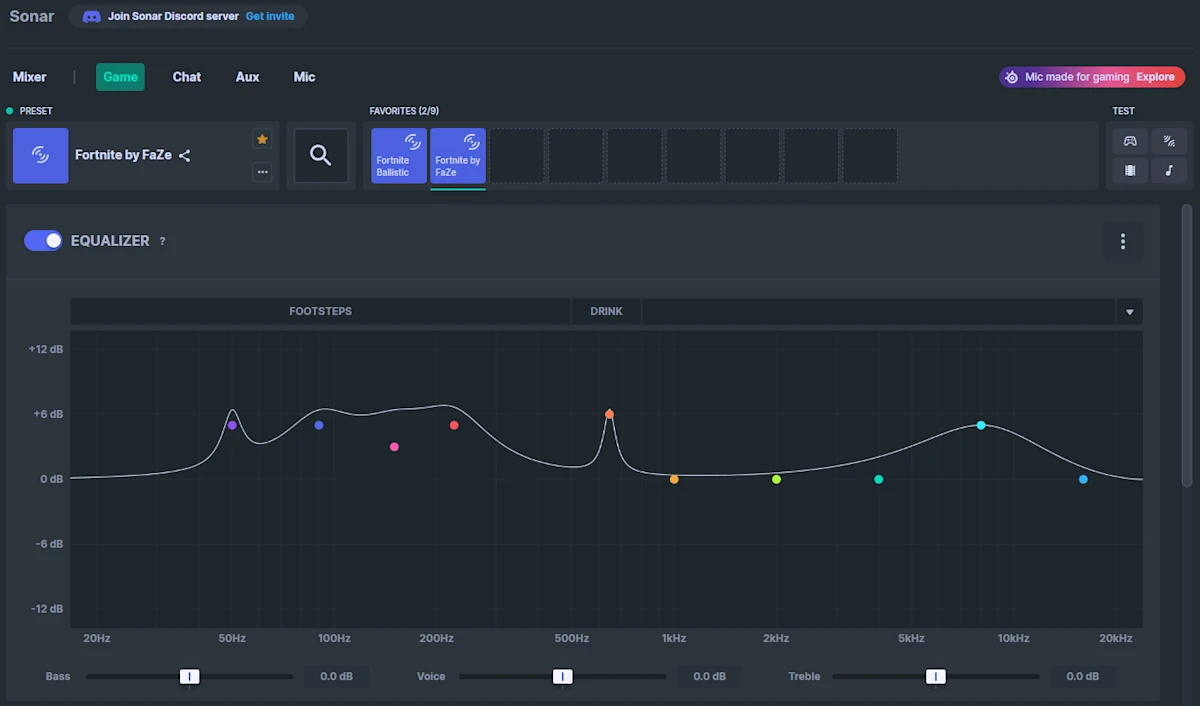Click the equalizer help question mark
Screen dimensions: 1200x706
point(163,241)
